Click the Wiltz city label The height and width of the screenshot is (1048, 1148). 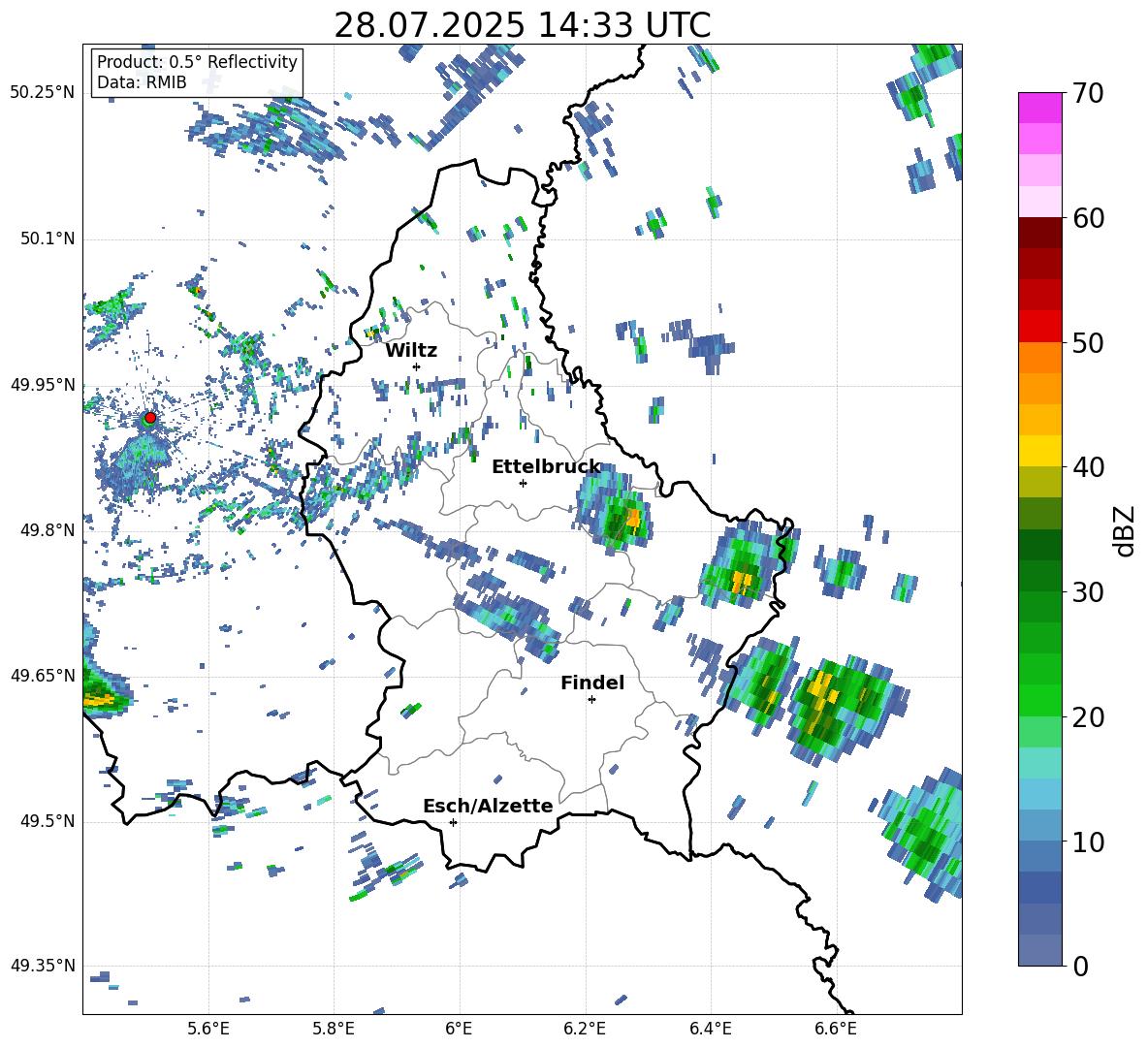click(x=411, y=351)
